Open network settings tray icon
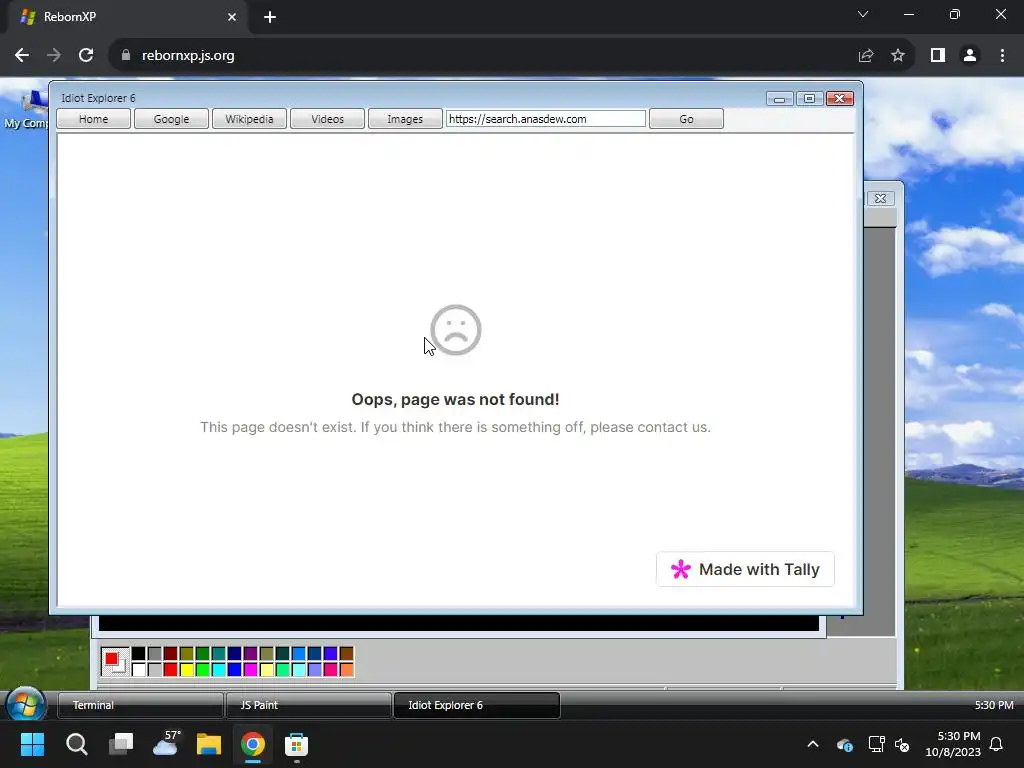The image size is (1024, 768). 876,744
